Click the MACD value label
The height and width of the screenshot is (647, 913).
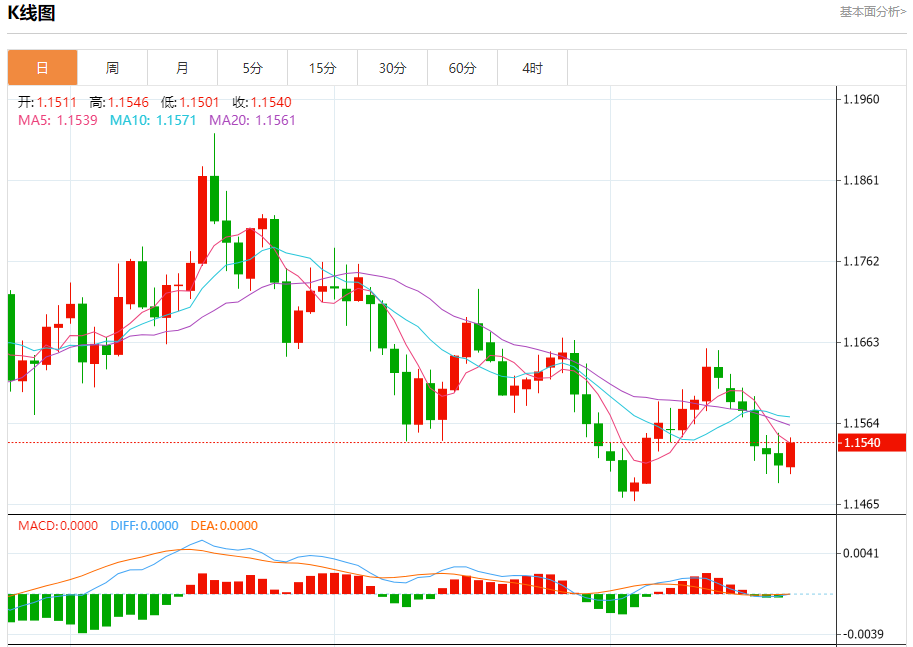58,526
